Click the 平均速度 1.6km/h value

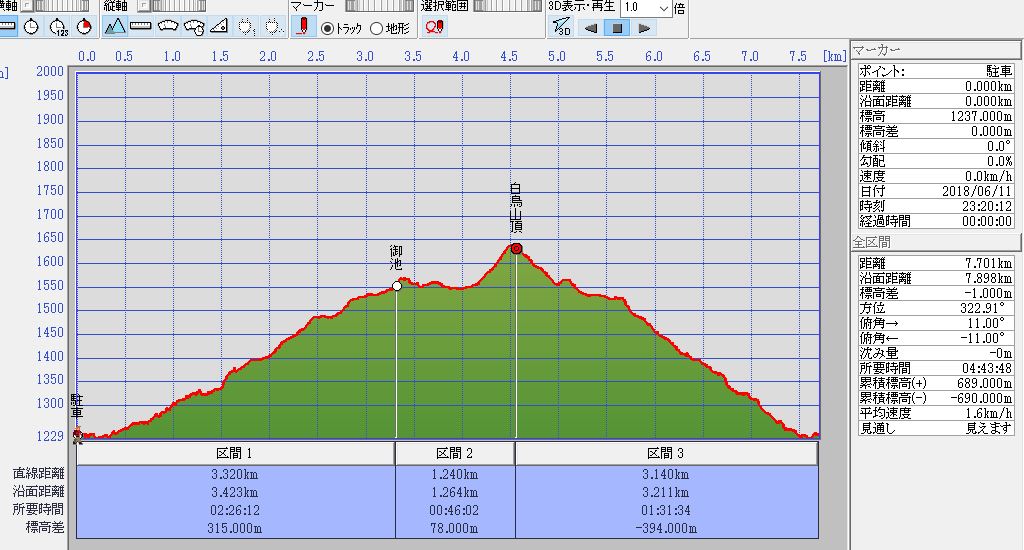989,413
